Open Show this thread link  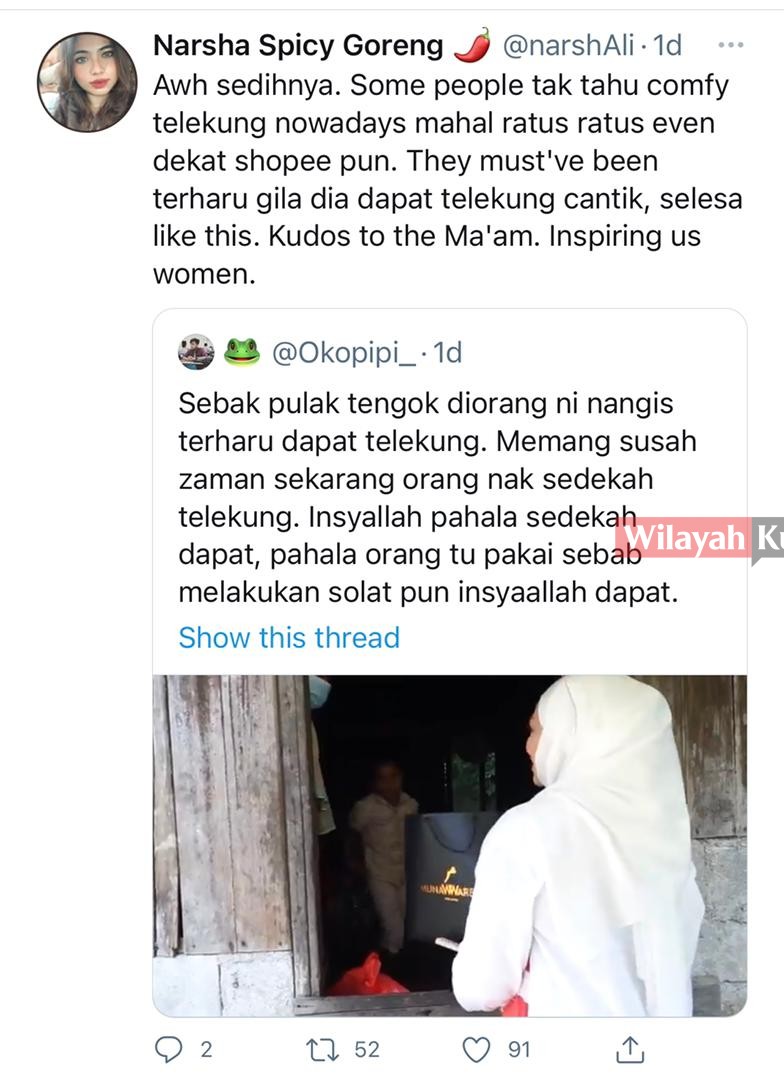289,637
